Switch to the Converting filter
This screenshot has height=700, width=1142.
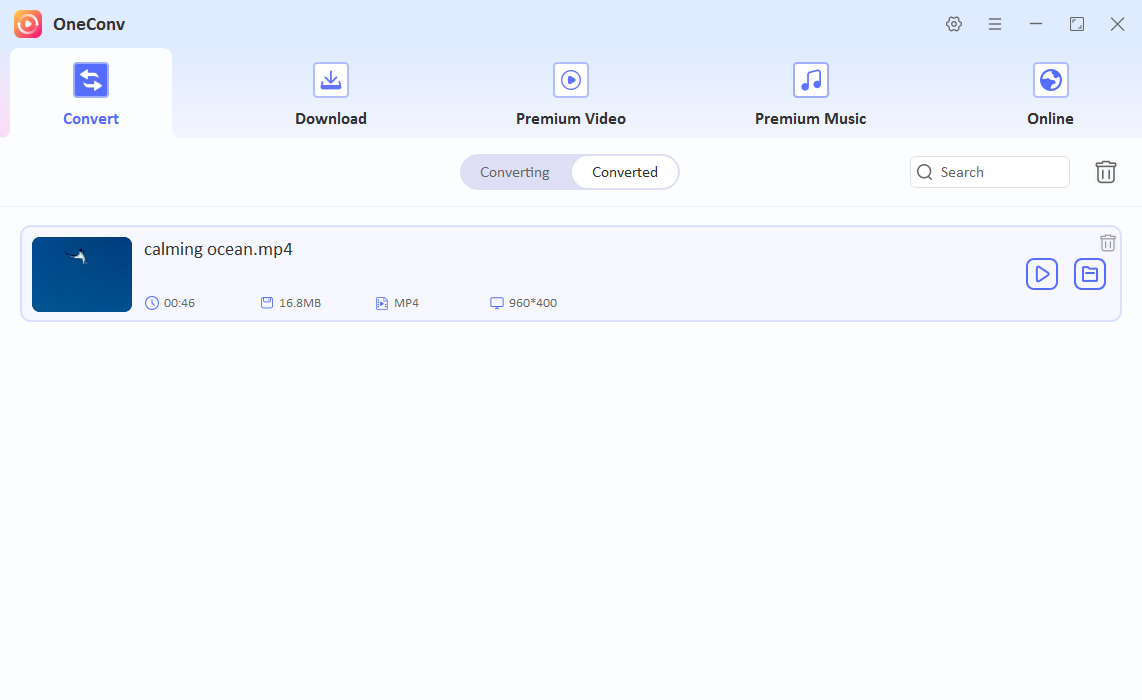coord(515,171)
